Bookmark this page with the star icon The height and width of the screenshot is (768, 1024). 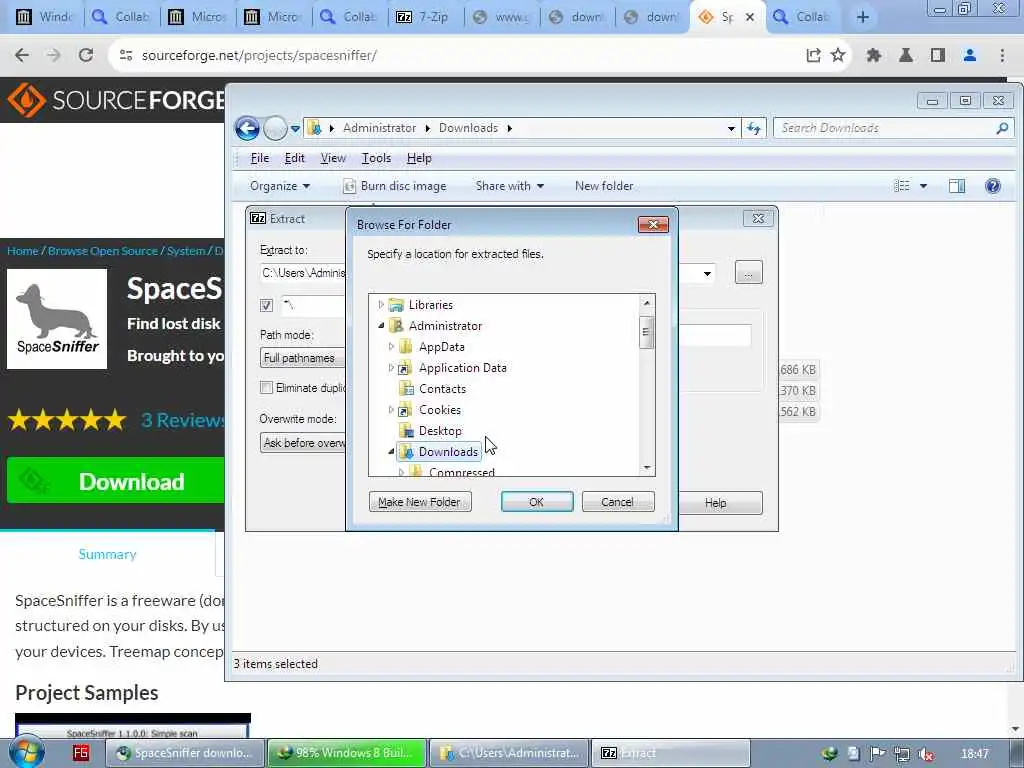(x=838, y=56)
